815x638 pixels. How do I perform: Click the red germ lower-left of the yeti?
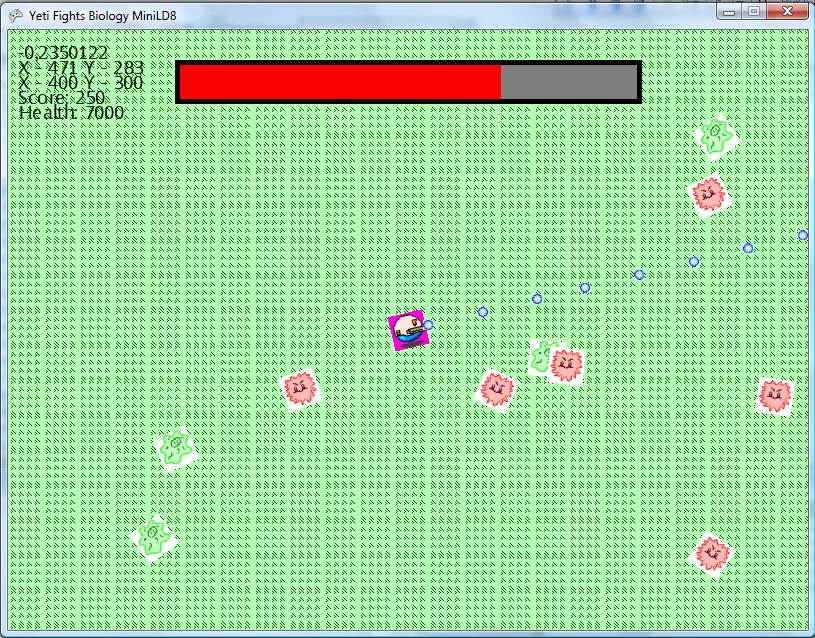click(300, 389)
